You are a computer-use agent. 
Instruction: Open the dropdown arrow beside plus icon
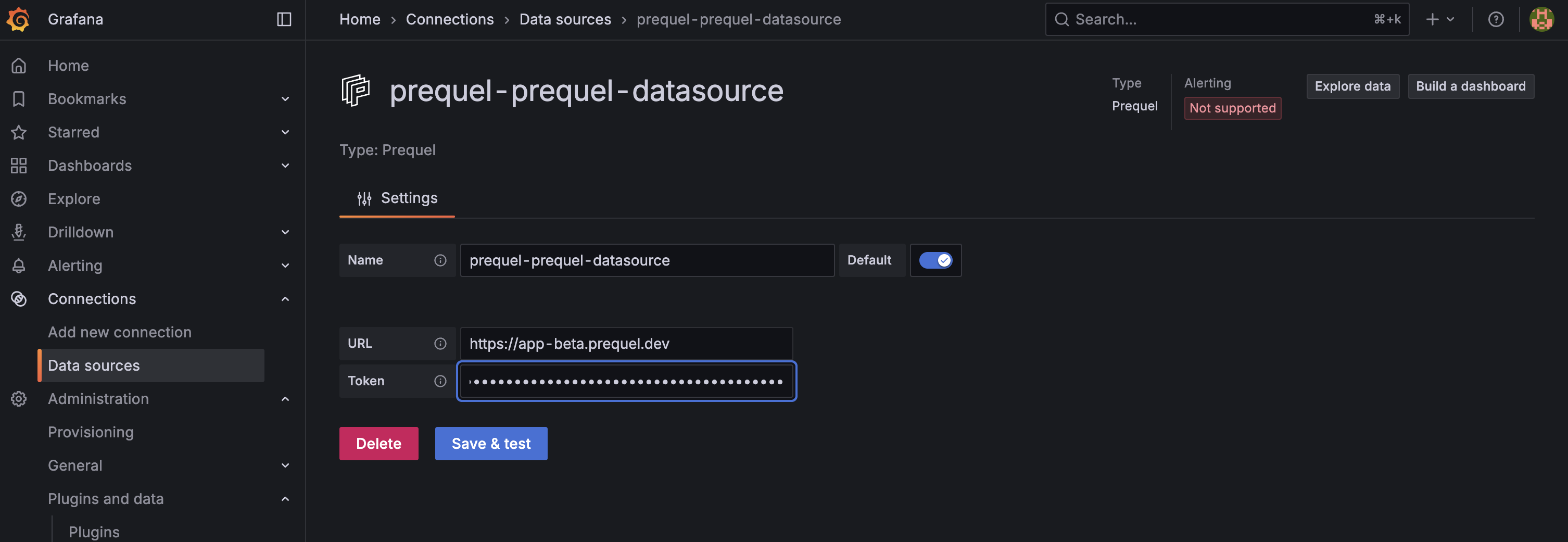[1450, 19]
